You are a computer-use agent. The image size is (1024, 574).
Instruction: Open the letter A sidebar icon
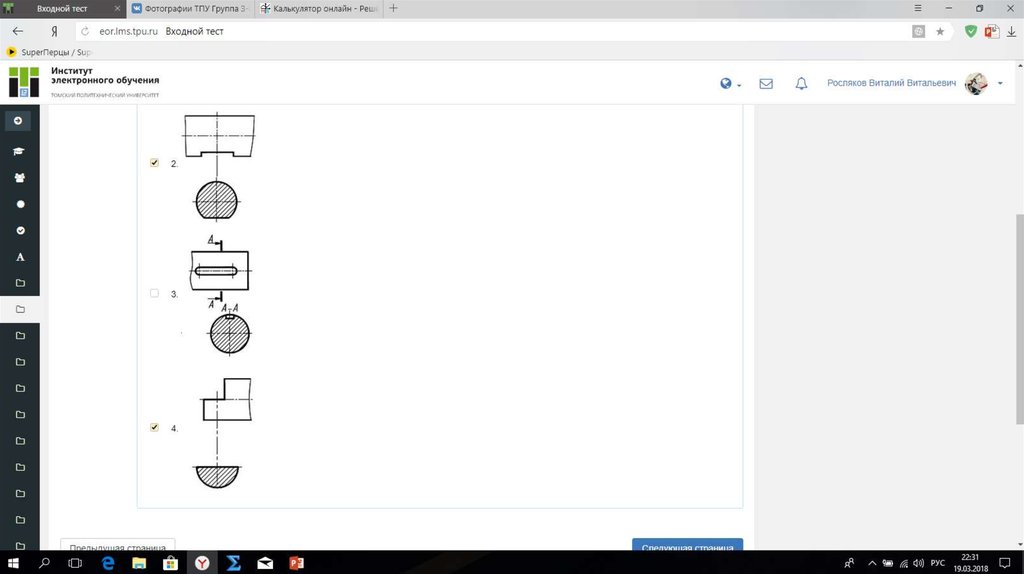click(x=20, y=257)
